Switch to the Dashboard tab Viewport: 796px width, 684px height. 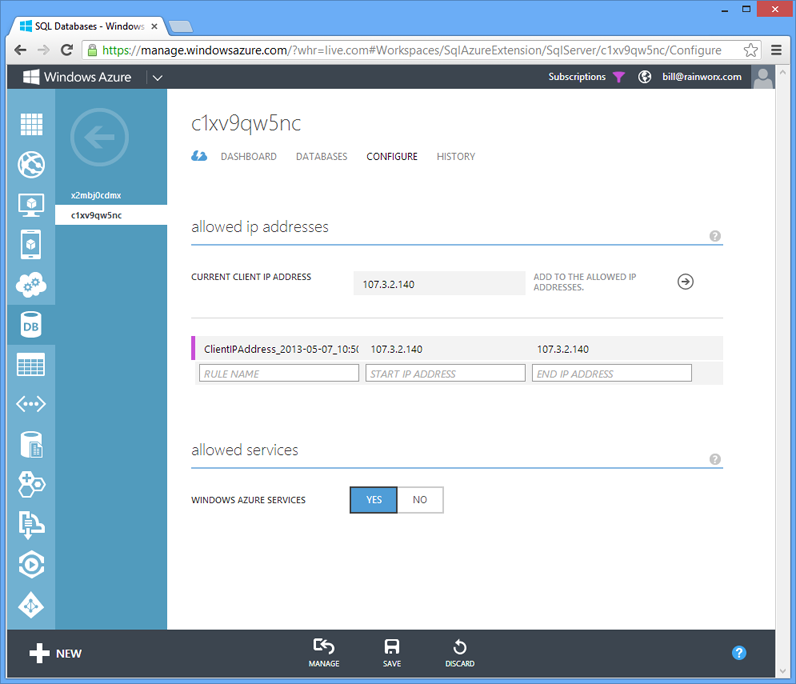click(248, 156)
